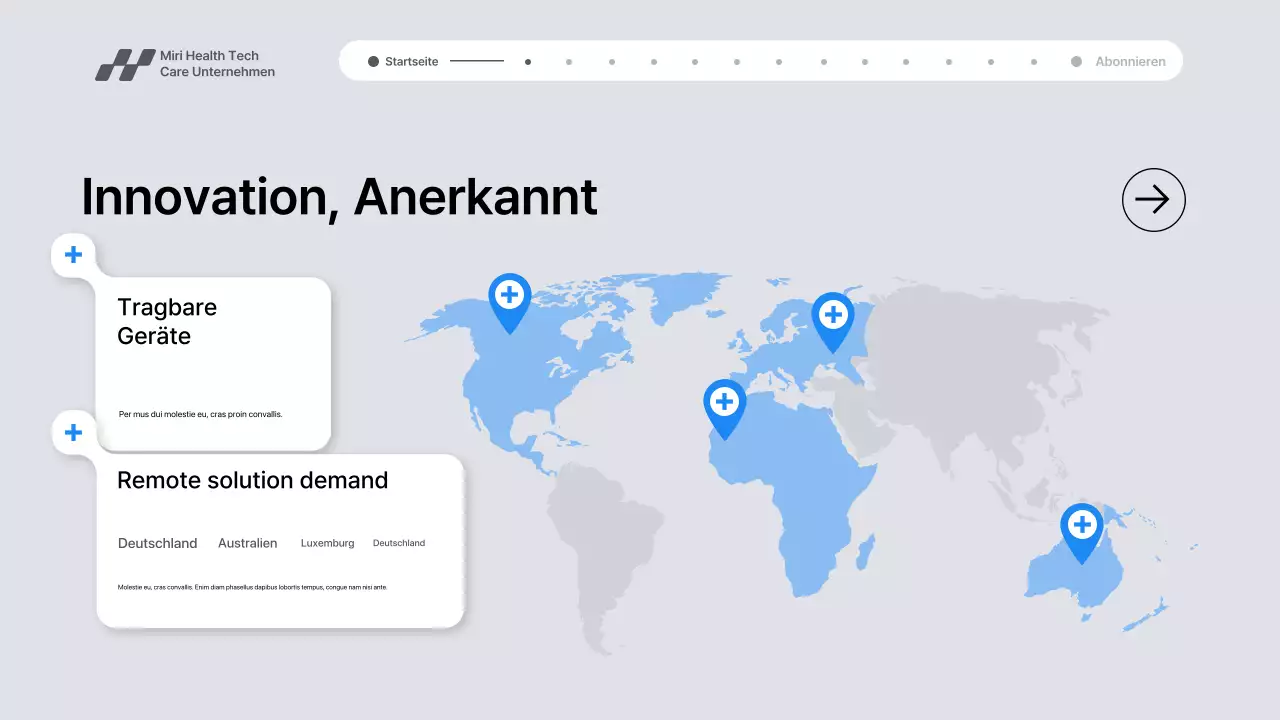Click the progress line after Startseite
The height and width of the screenshot is (720, 1280).
tap(477, 61)
